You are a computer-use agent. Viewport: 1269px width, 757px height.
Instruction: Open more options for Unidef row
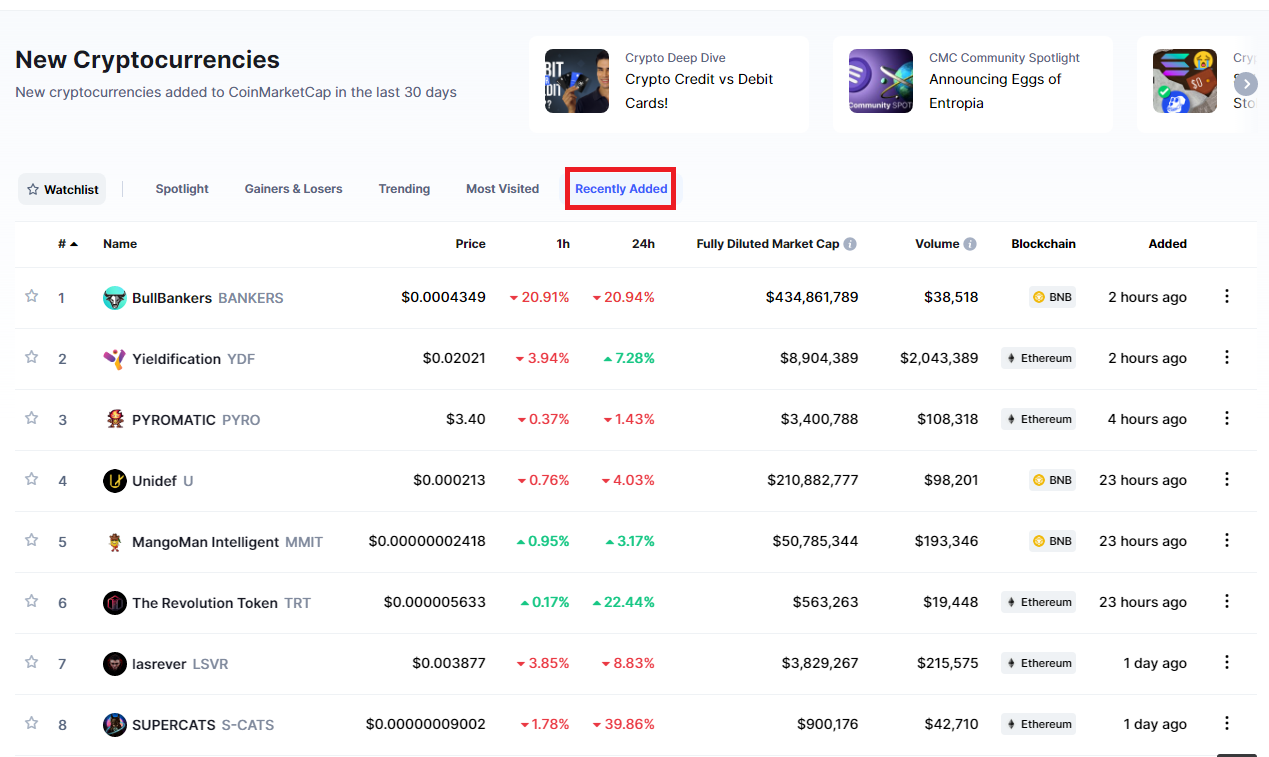(1227, 479)
